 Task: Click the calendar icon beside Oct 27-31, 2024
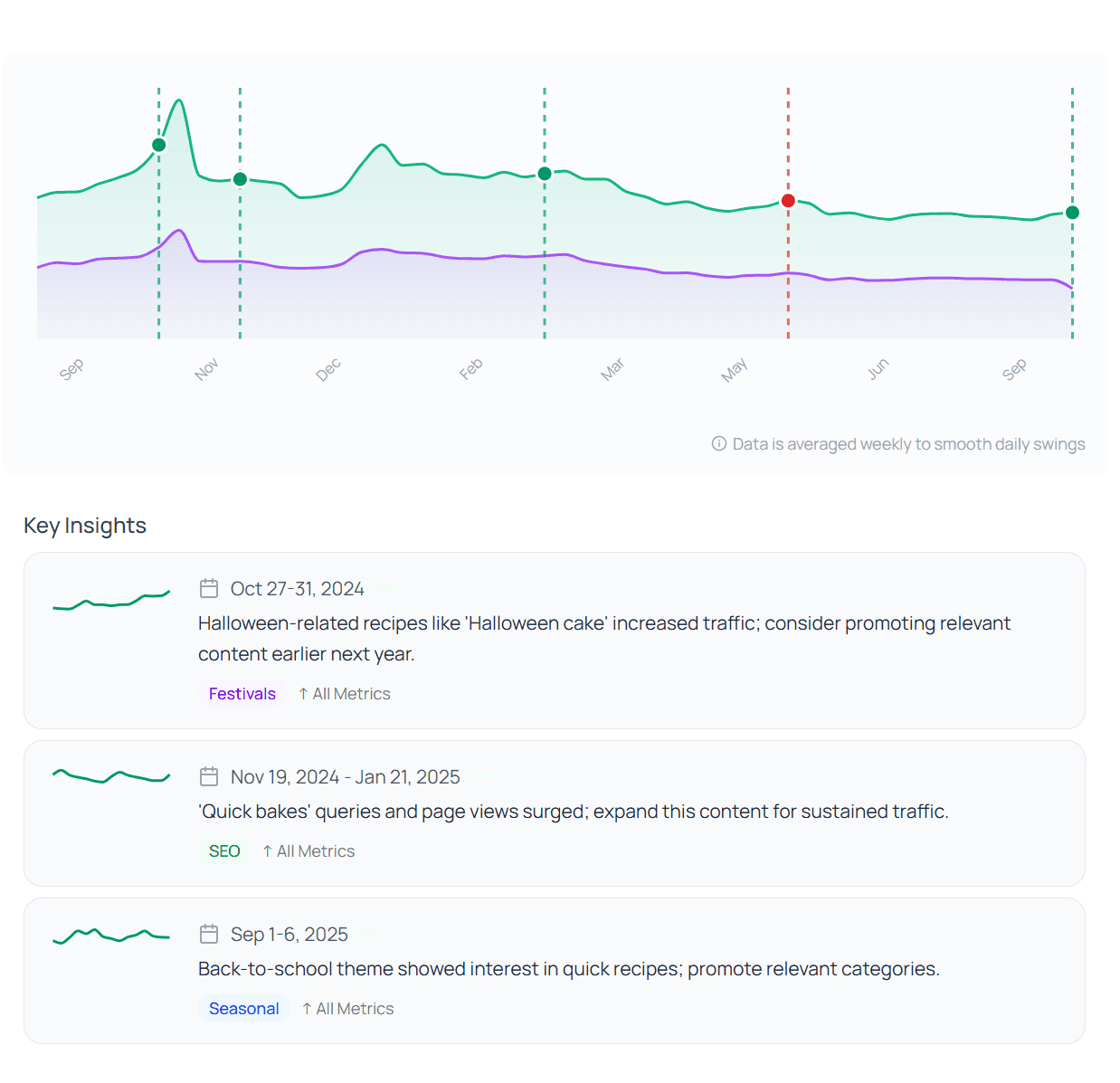click(x=209, y=588)
